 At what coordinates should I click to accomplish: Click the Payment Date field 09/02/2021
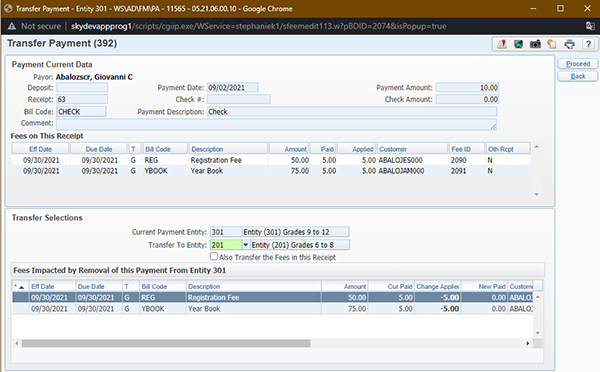[x=233, y=88]
